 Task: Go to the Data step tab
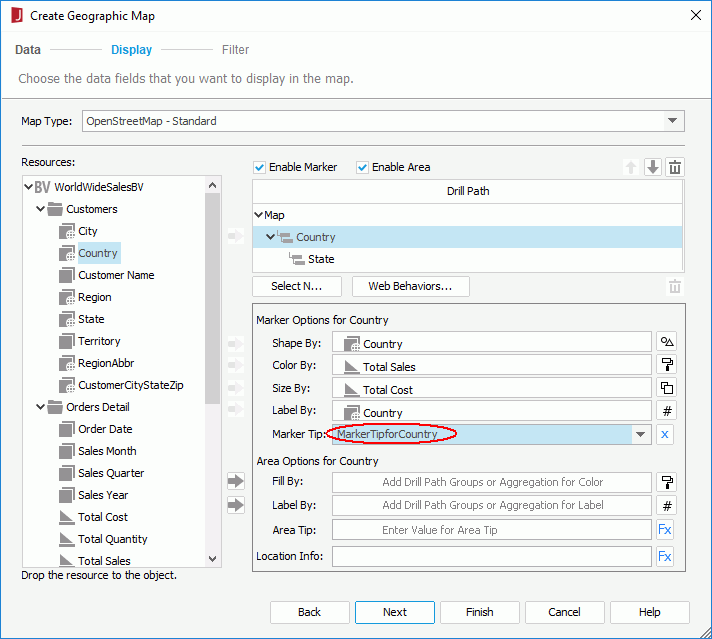28,50
